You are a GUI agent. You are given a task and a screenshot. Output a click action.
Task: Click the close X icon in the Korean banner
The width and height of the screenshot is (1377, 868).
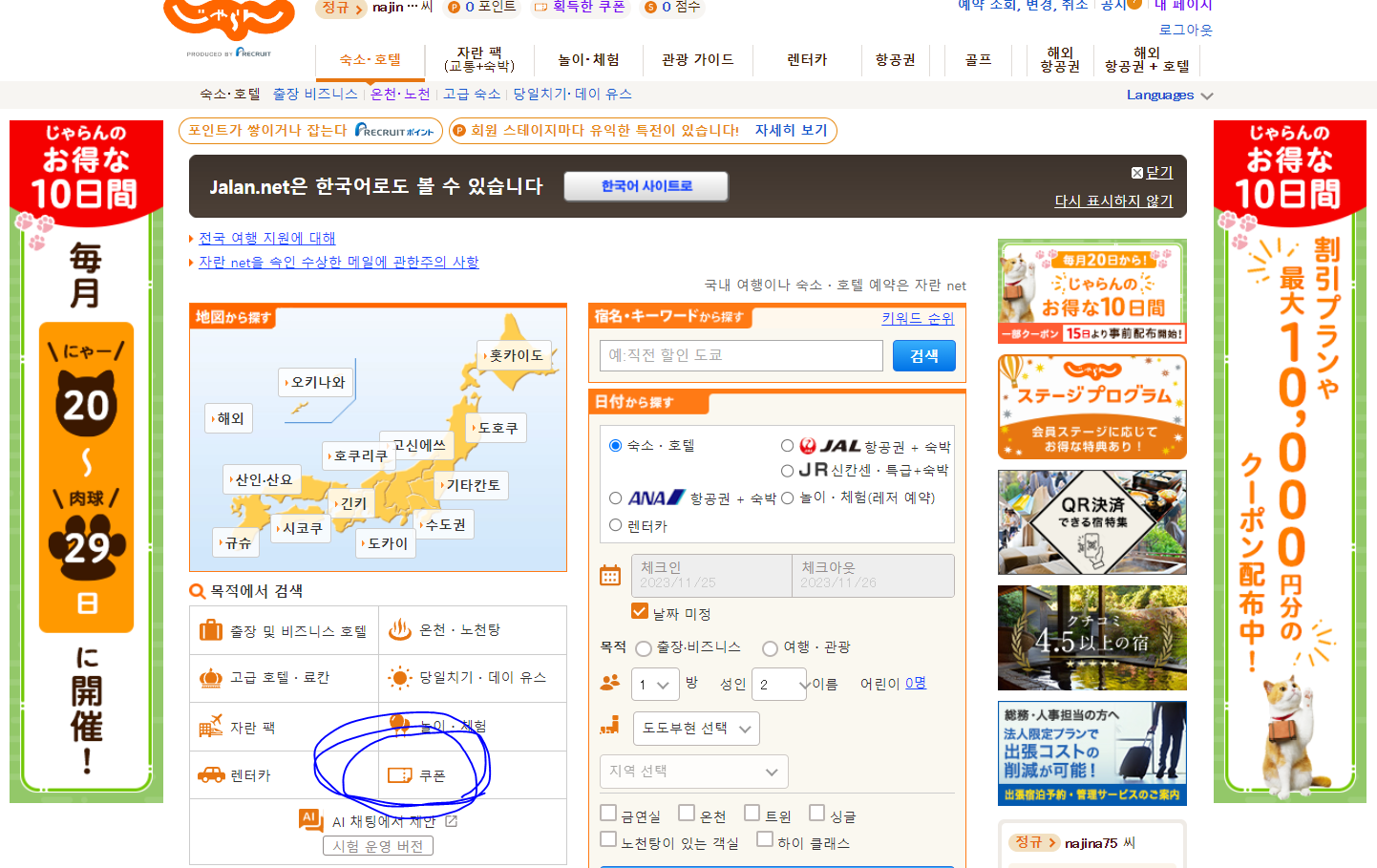[x=1136, y=173]
